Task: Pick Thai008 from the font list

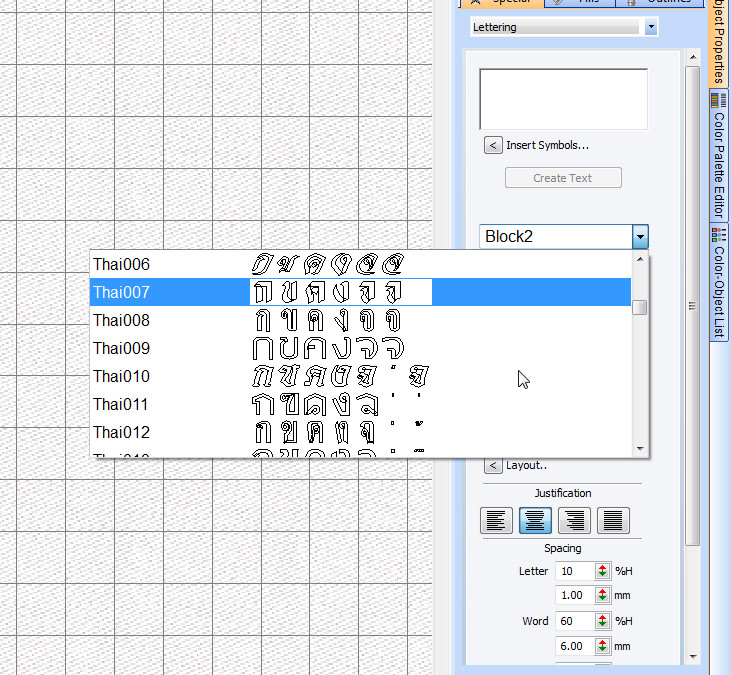Action: pyautogui.click(x=360, y=320)
